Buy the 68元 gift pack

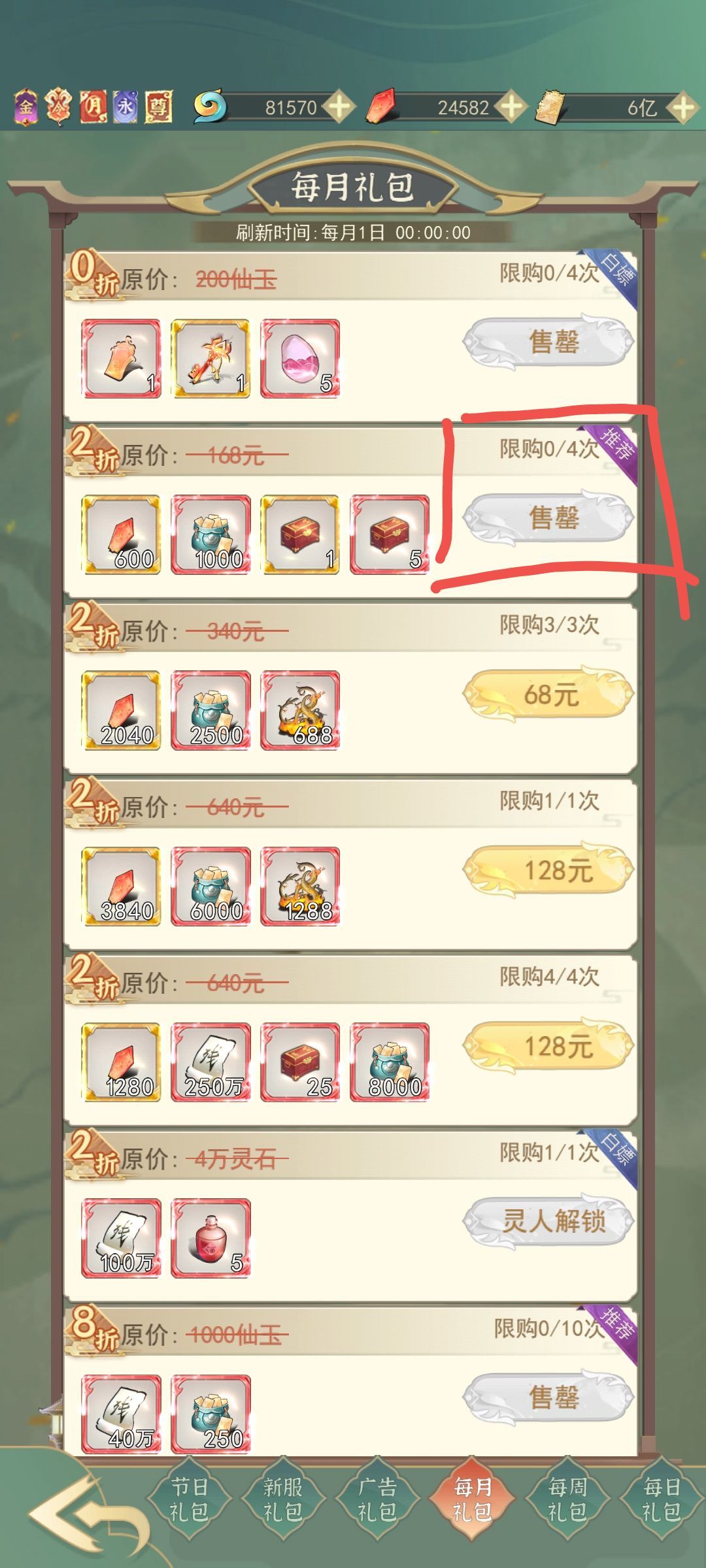coord(548,694)
